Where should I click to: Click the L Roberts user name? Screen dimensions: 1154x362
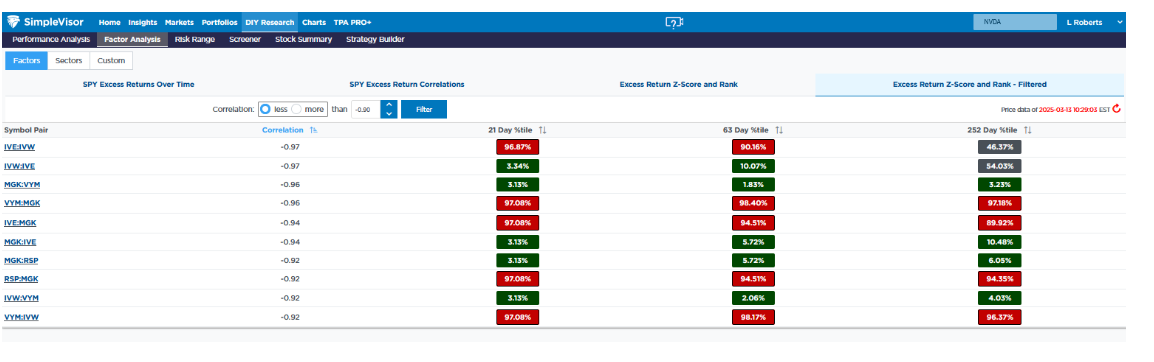1084,23
